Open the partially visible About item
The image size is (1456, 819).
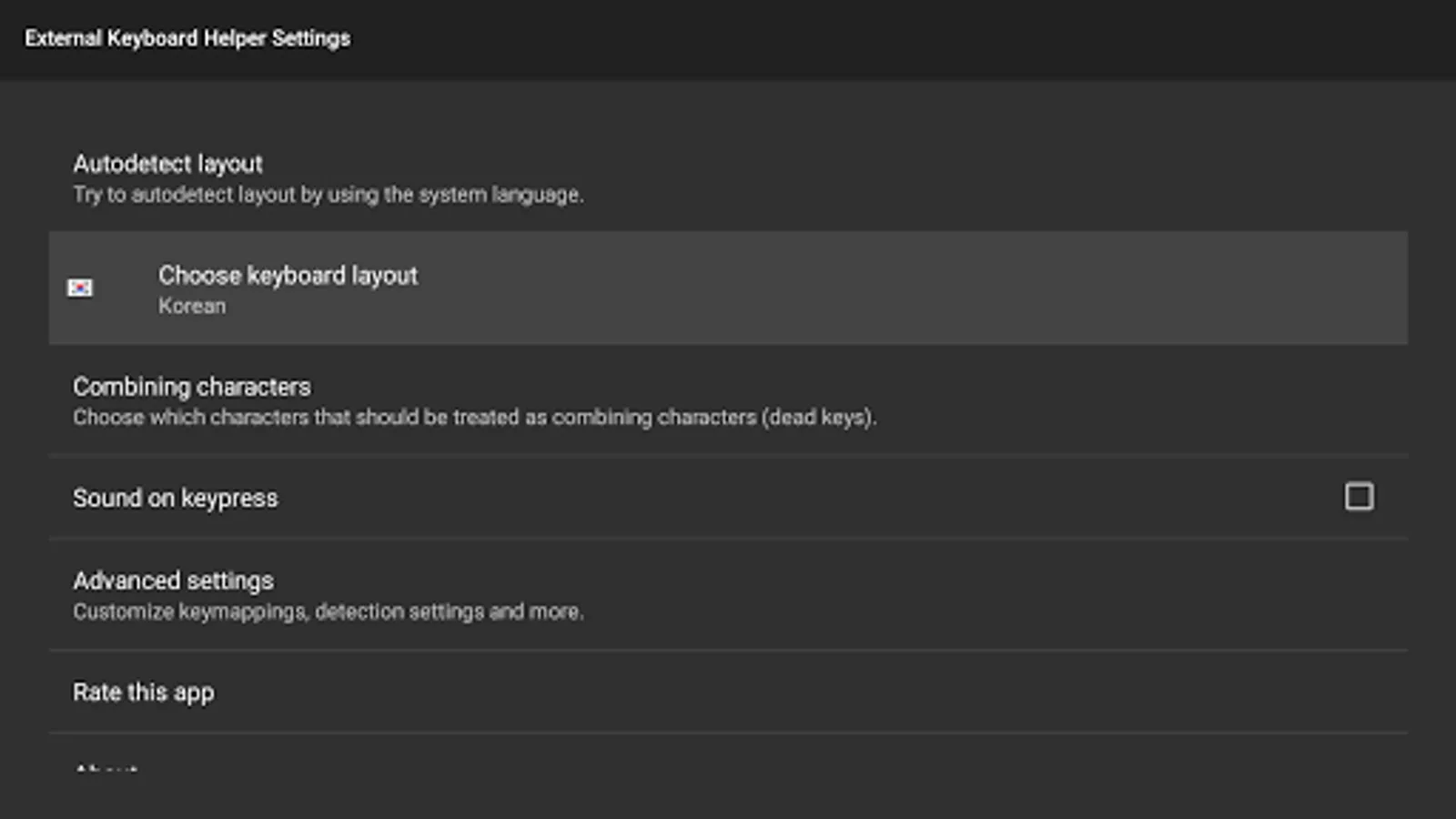click(x=106, y=767)
